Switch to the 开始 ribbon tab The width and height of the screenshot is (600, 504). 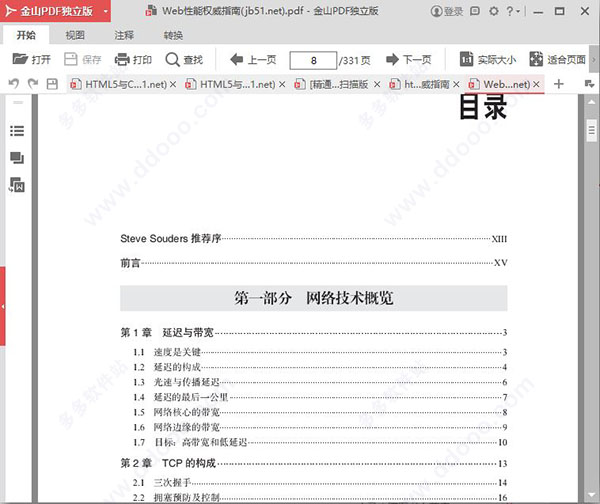[x=26, y=35]
